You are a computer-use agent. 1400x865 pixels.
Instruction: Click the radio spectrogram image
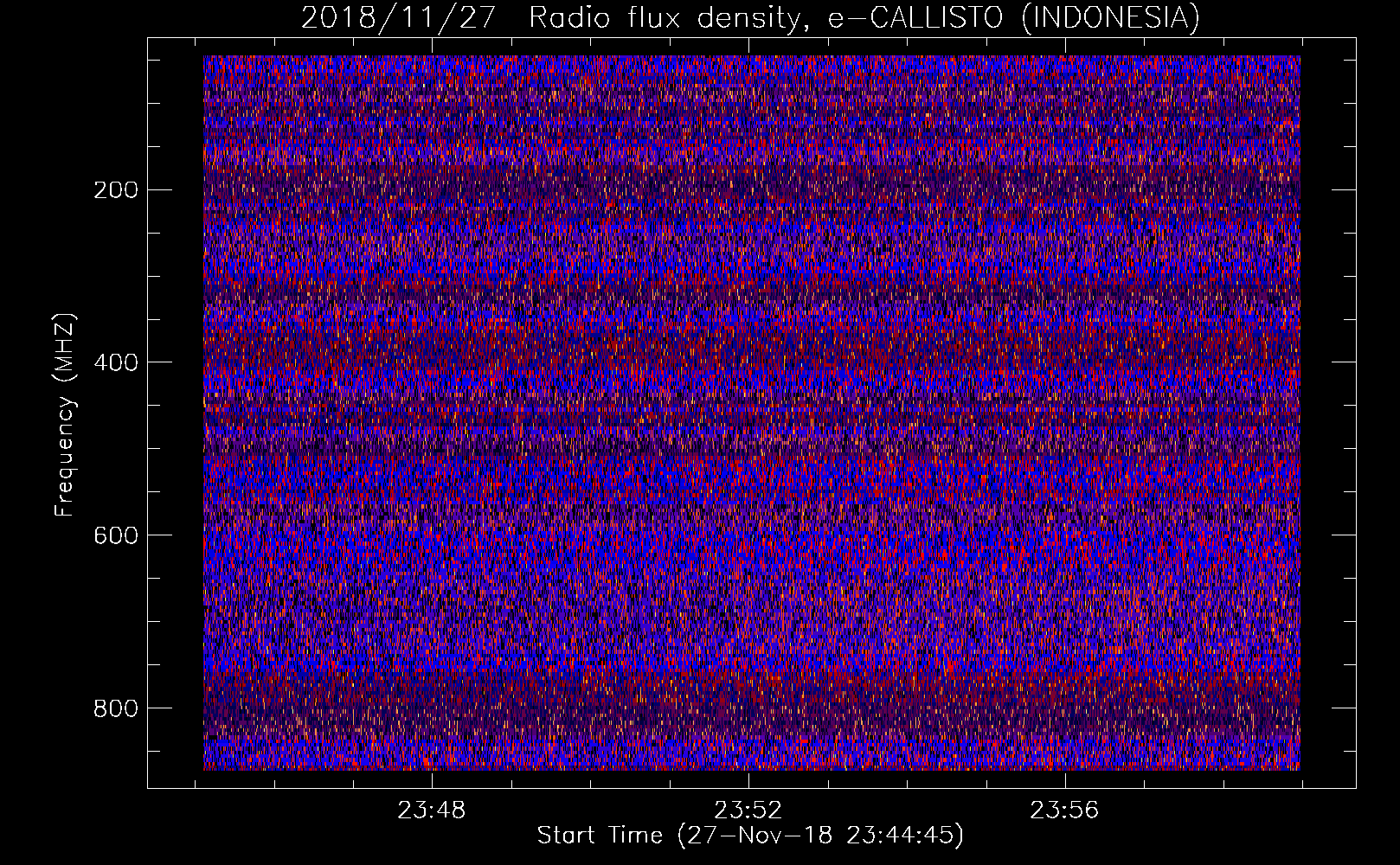(x=752, y=413)
